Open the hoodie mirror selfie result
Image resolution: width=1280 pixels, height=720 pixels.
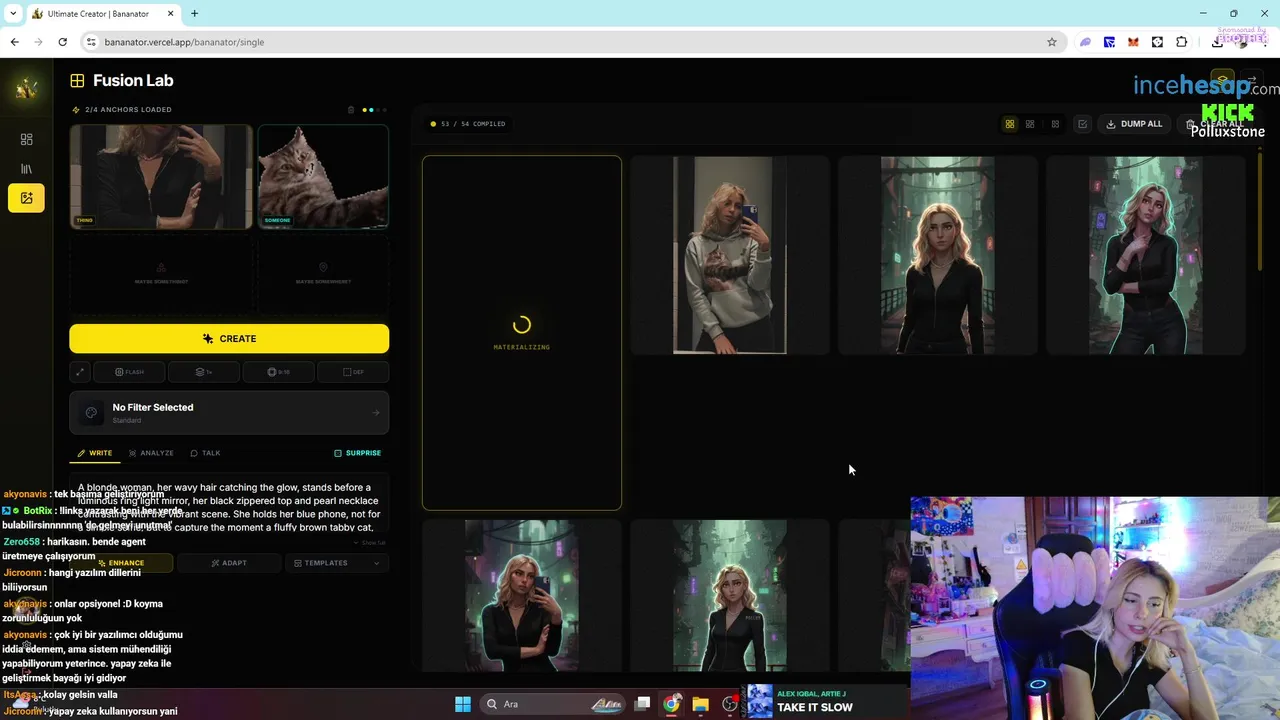click(730, 255)
